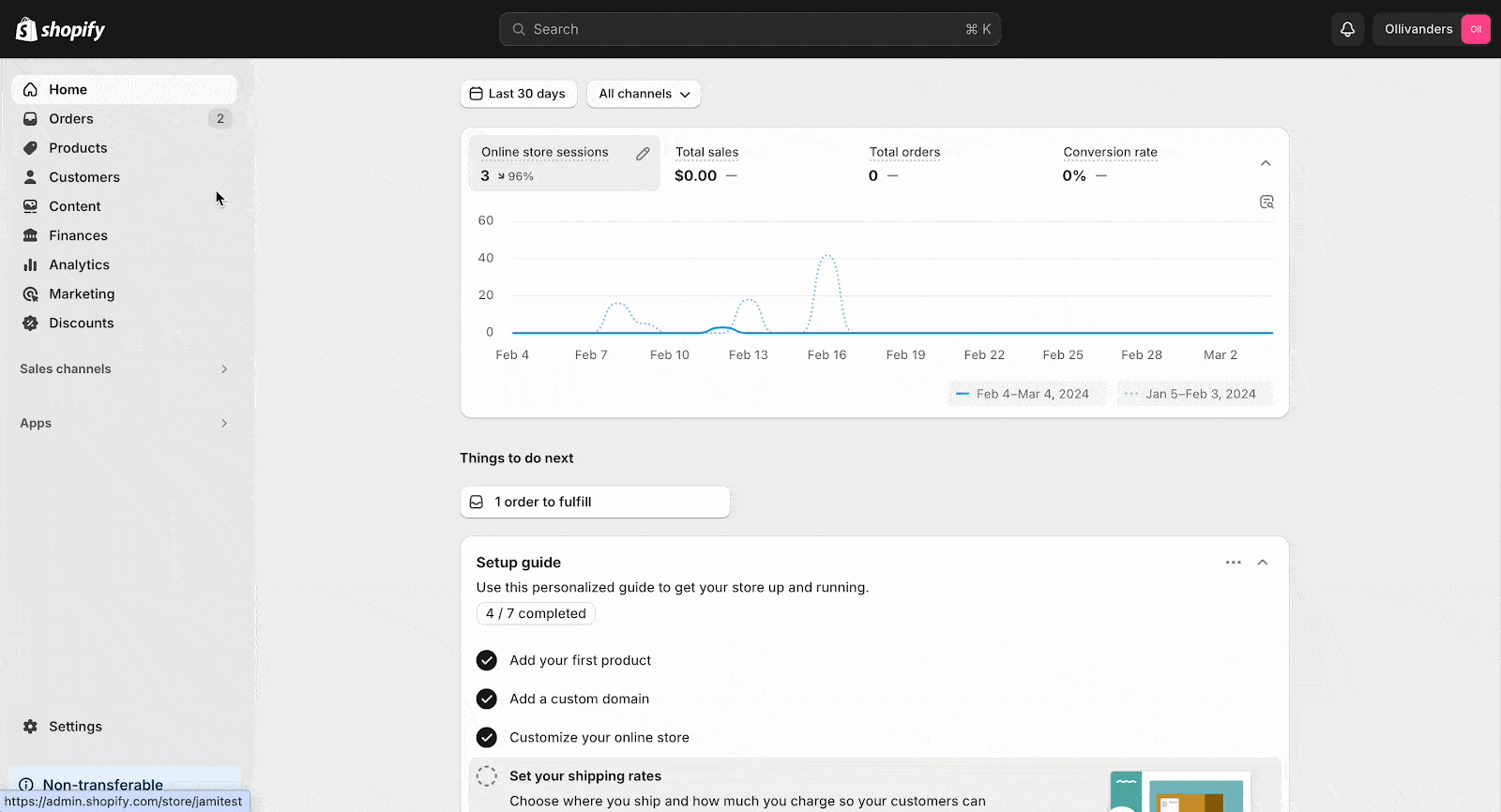
Task: Open the notifications bell
Action: [x=1347, y=29]
